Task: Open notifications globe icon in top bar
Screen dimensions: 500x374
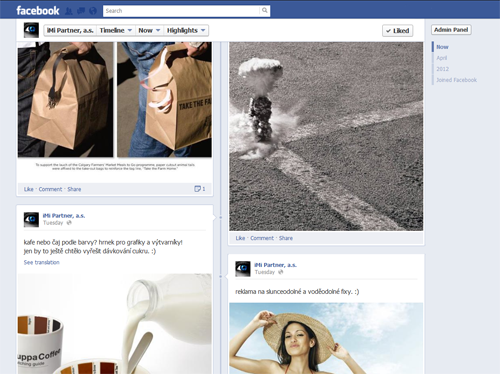Action: pos(93,11)
